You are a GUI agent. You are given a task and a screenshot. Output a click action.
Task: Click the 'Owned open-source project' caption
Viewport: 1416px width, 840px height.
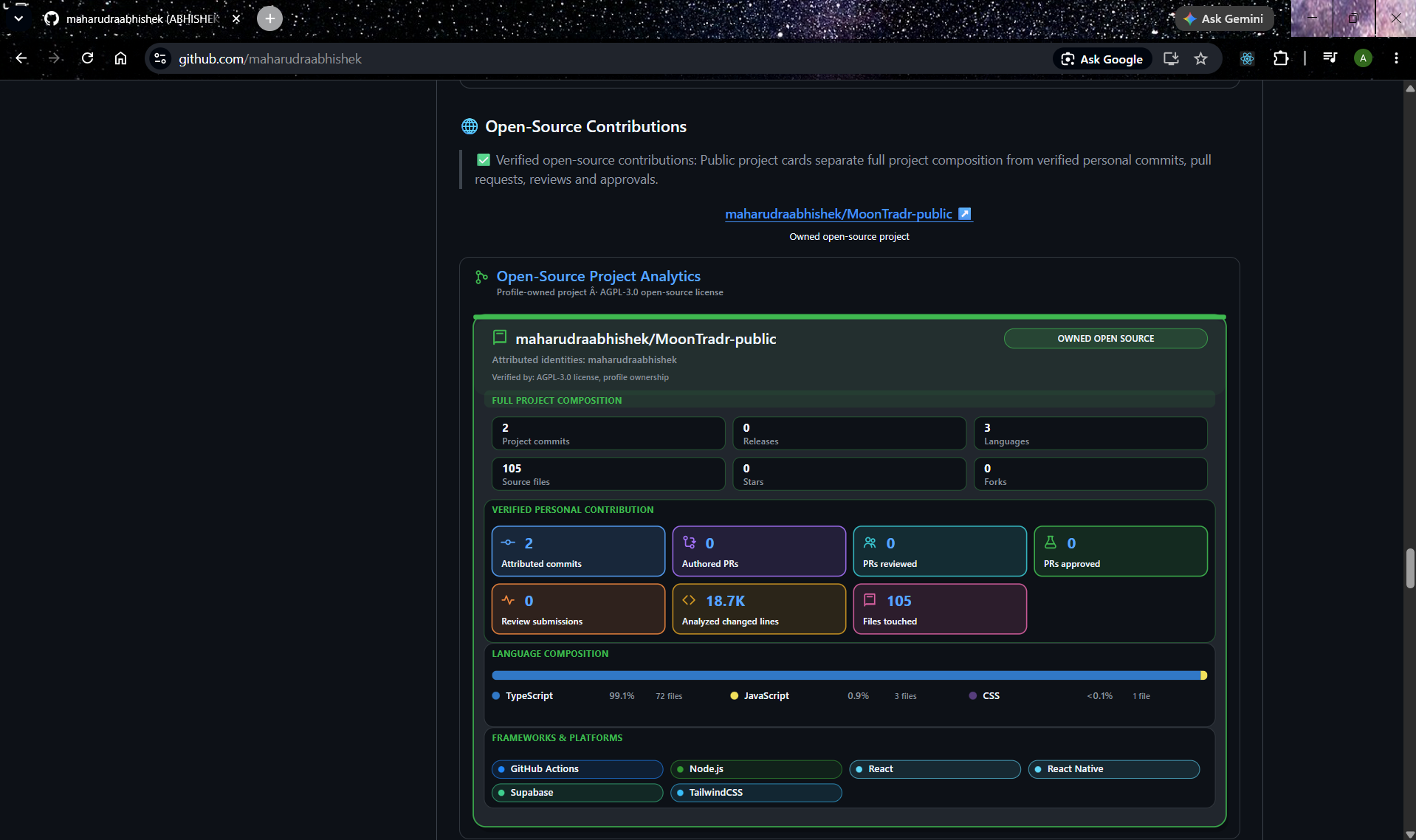849,236
